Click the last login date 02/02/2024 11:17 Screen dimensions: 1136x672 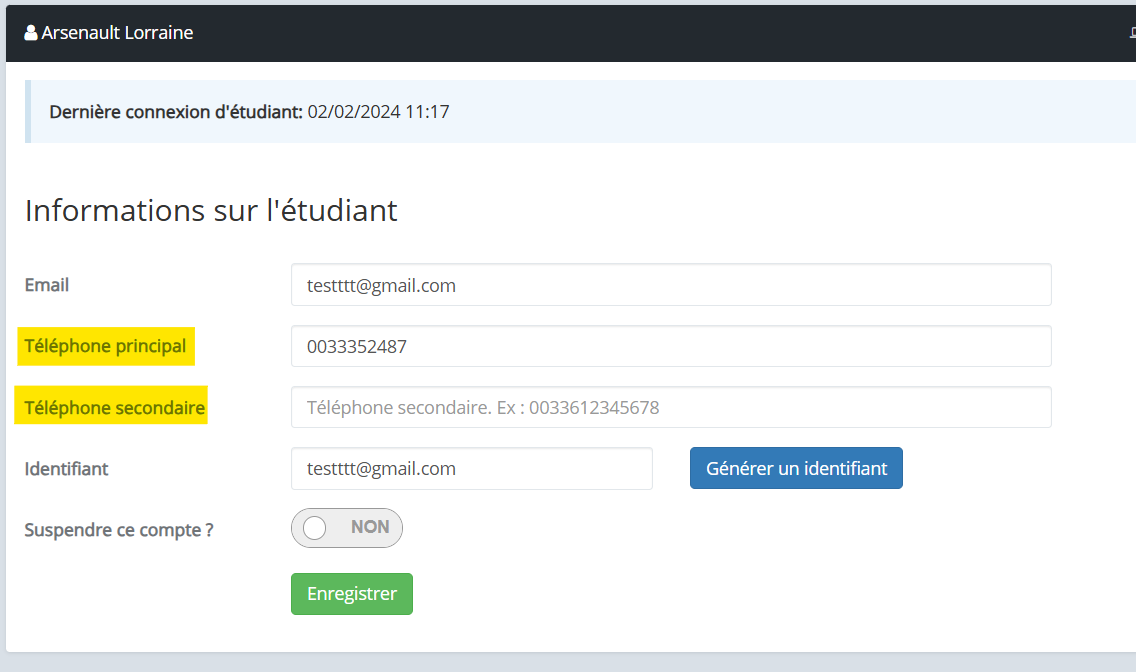(379, 112)
